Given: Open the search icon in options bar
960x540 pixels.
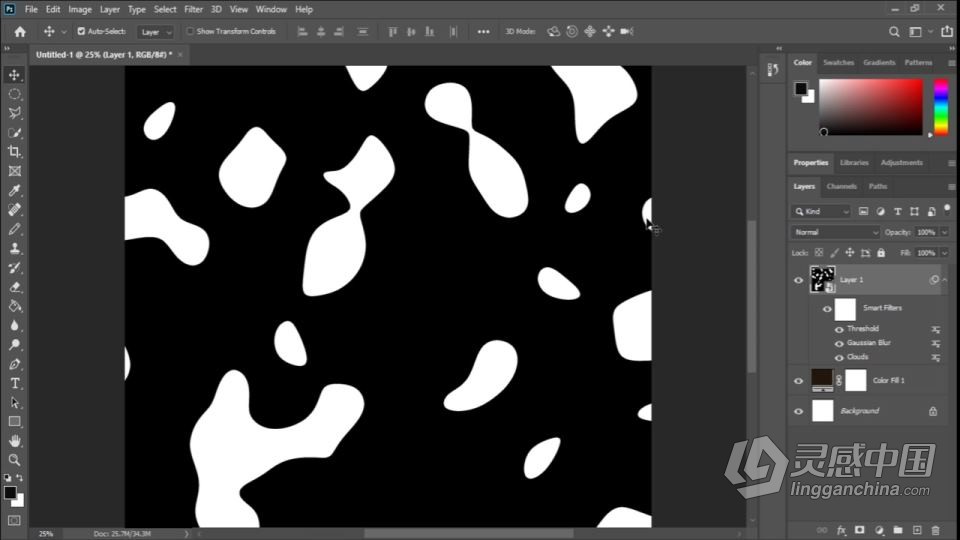Looking at the screenshot, I should click(x=894, y=32).
